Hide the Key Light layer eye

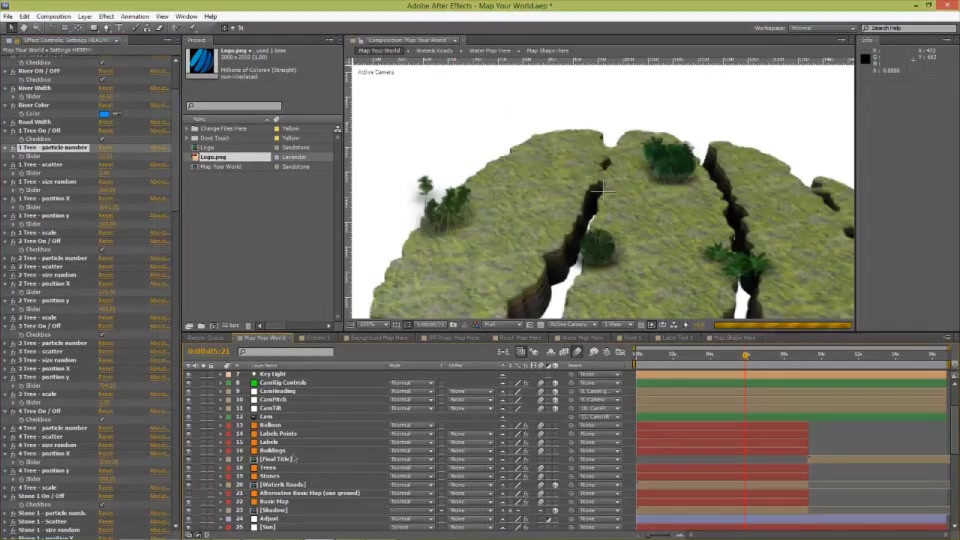pos(189,374)
